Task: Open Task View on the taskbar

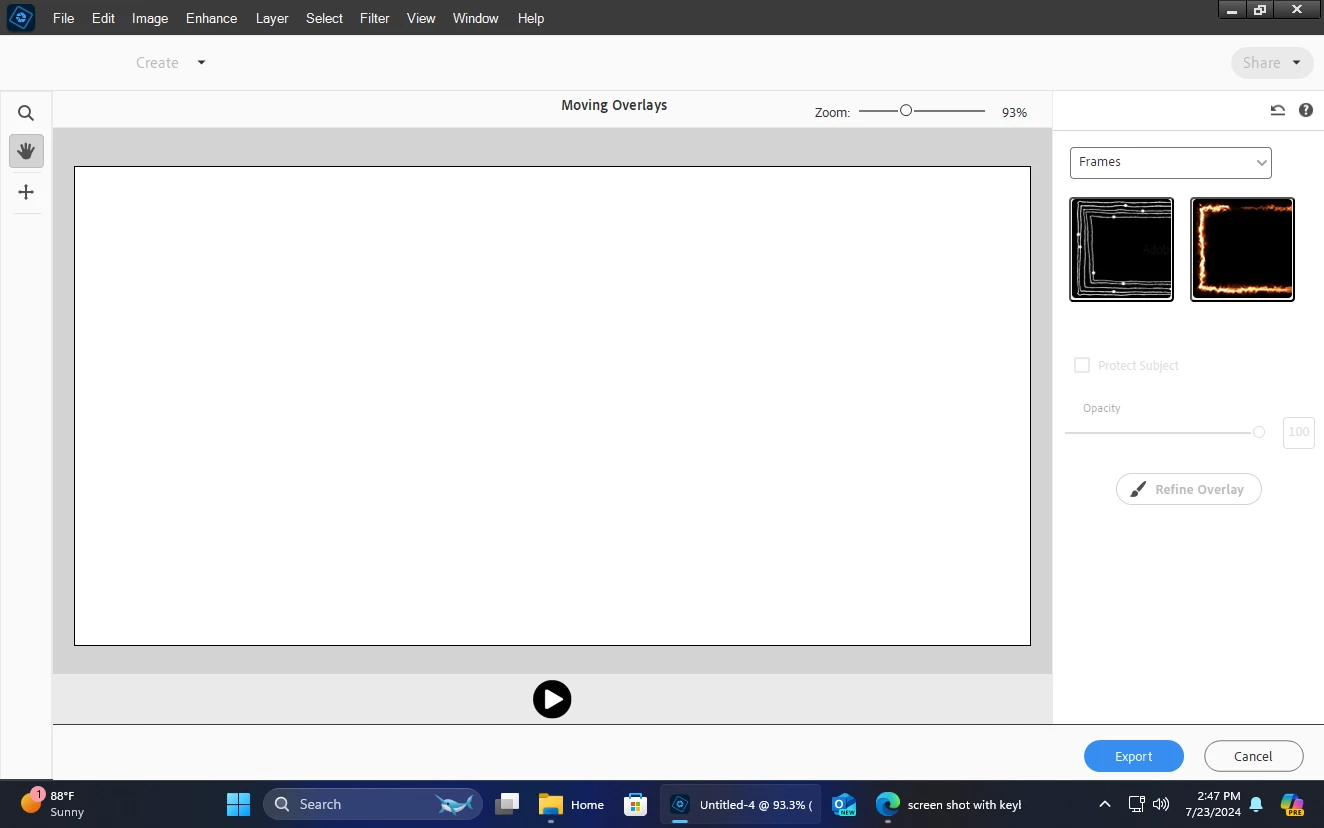Action: 507,804
